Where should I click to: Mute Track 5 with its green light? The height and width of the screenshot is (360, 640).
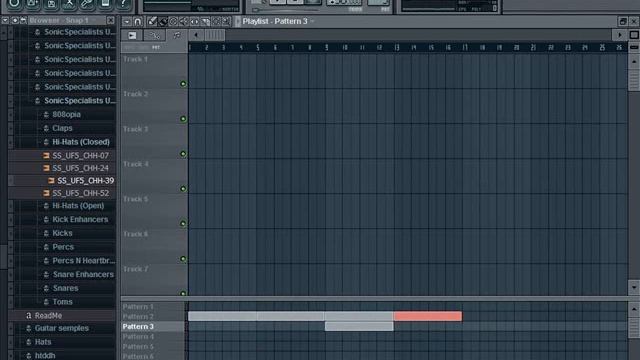click(183, 224)
